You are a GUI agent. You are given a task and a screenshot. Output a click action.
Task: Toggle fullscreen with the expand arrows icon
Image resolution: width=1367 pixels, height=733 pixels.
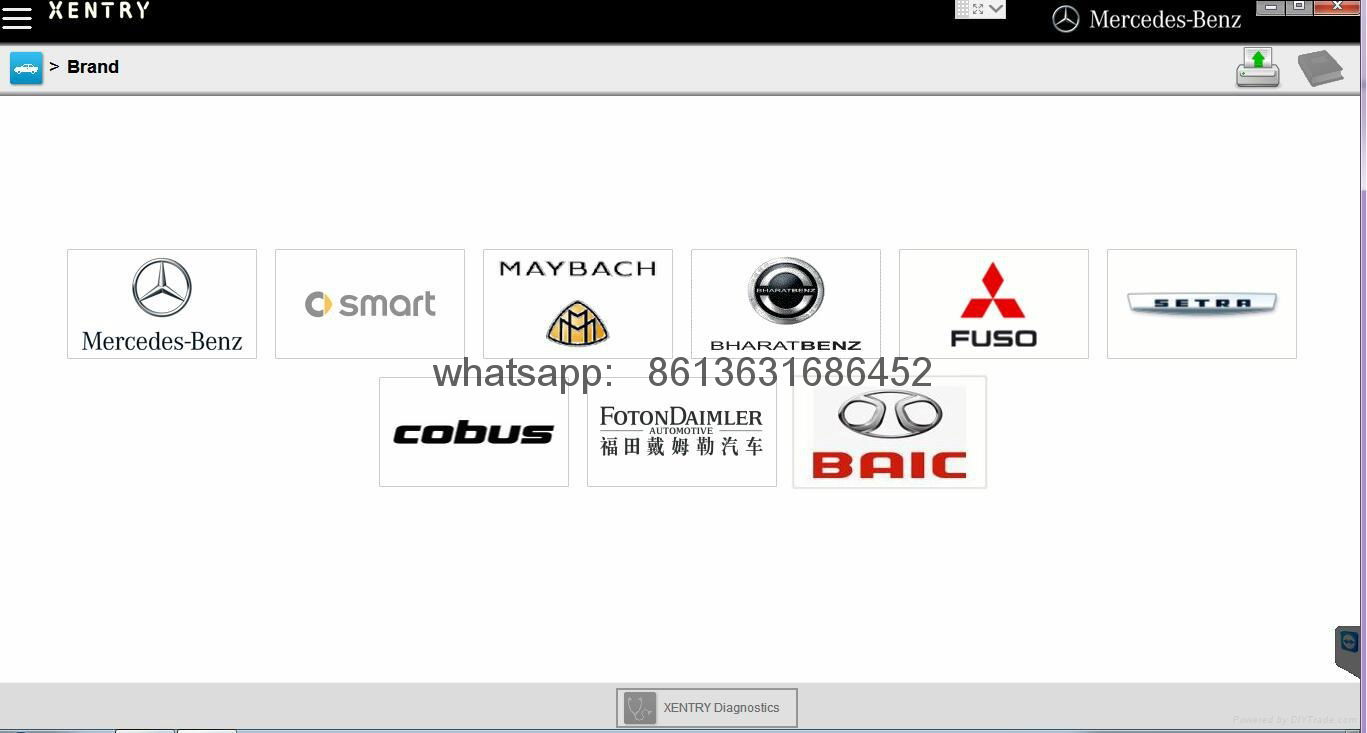click(x=978, y=9)
